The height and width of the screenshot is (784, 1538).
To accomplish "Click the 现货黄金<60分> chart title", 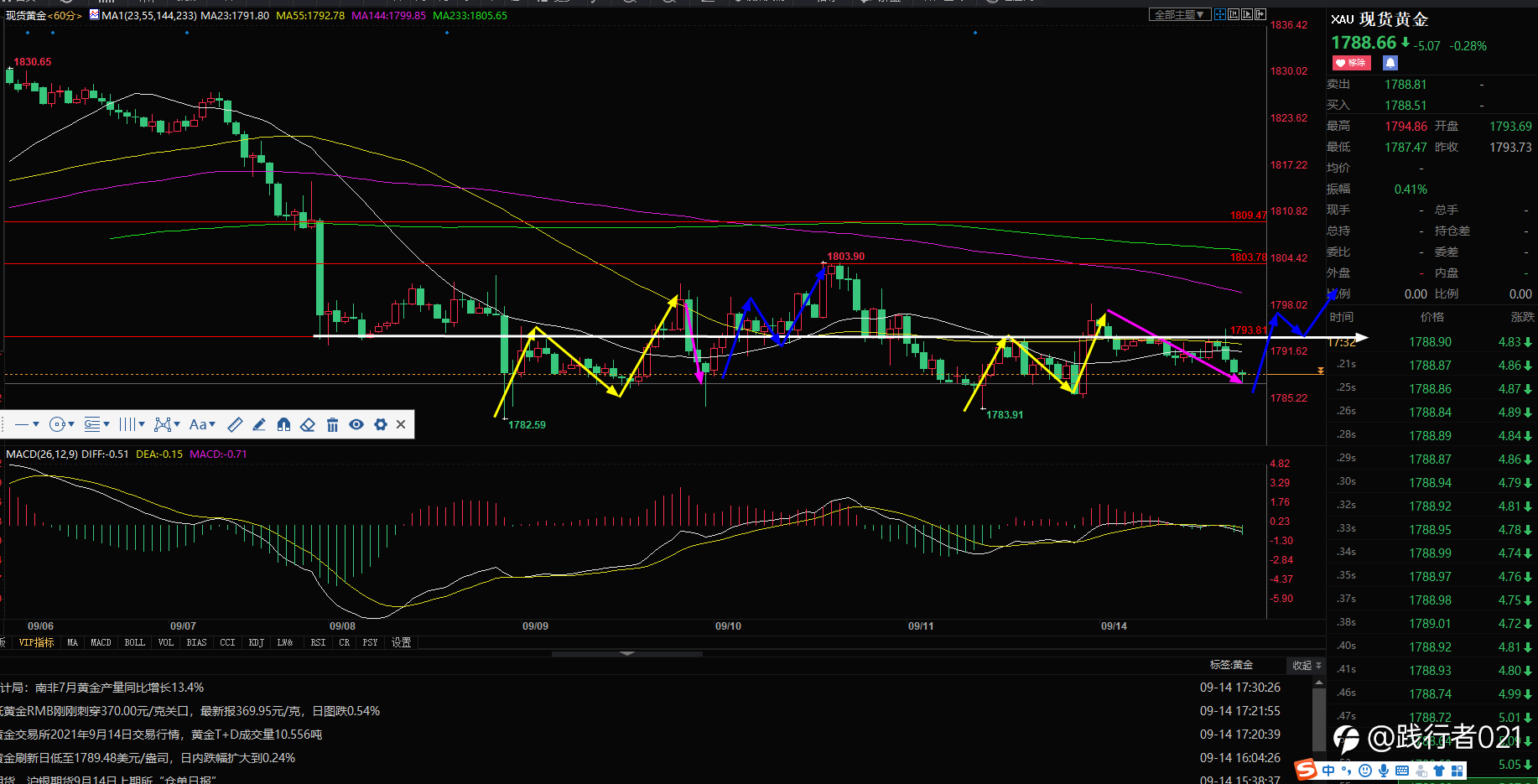I will (x=44, y=15).
